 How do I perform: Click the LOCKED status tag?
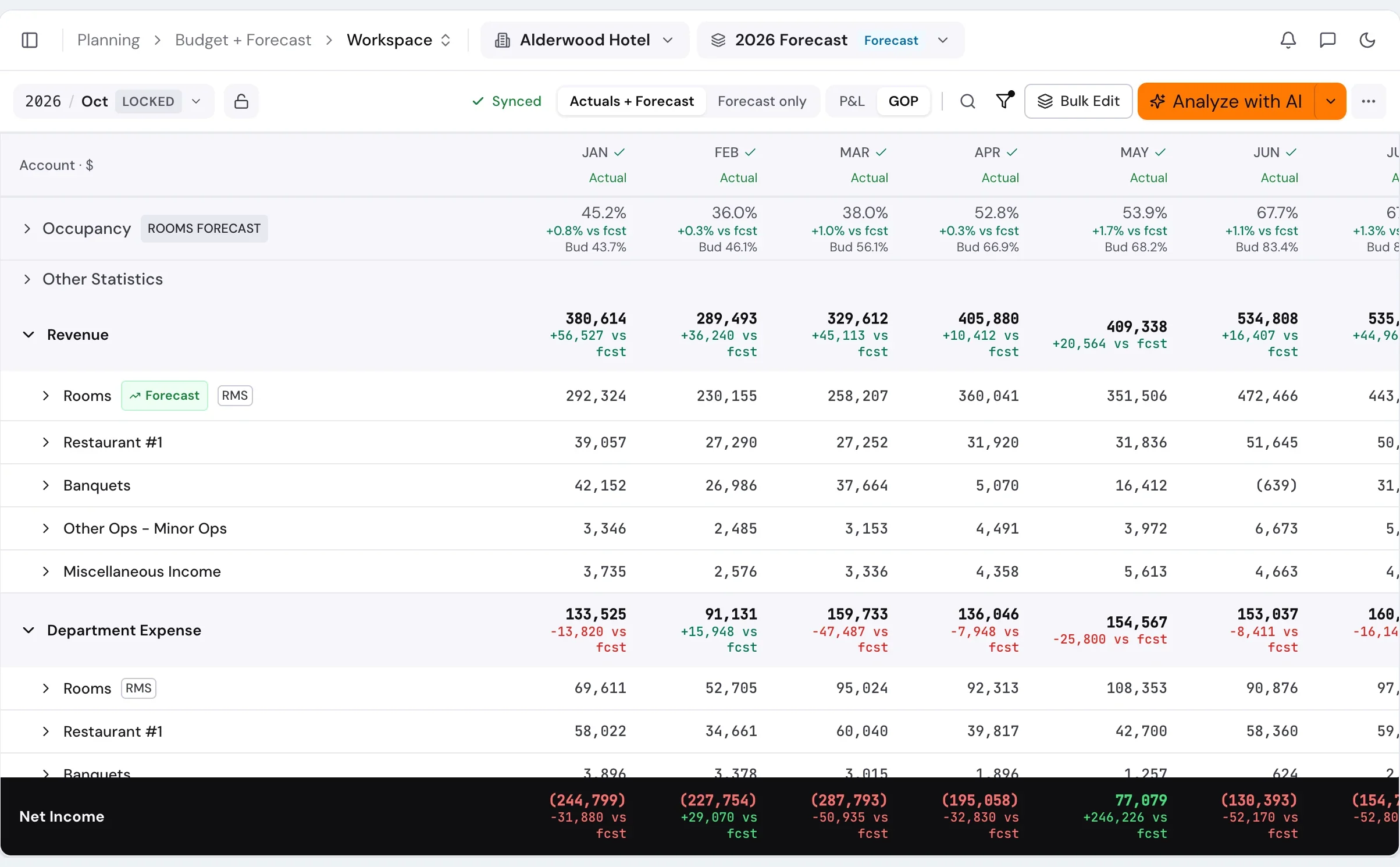148,101
